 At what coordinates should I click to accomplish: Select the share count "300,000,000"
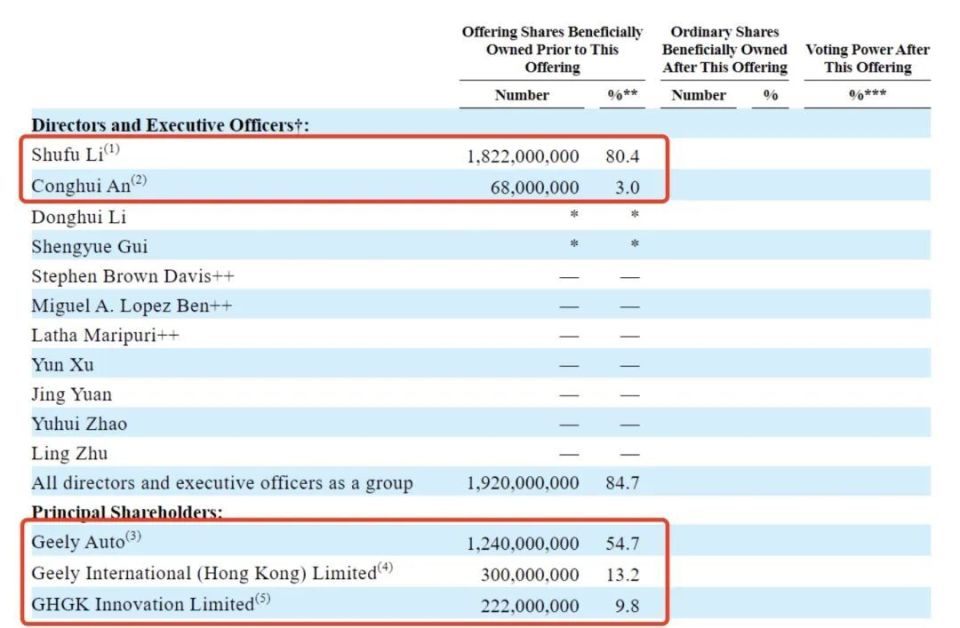530,575
